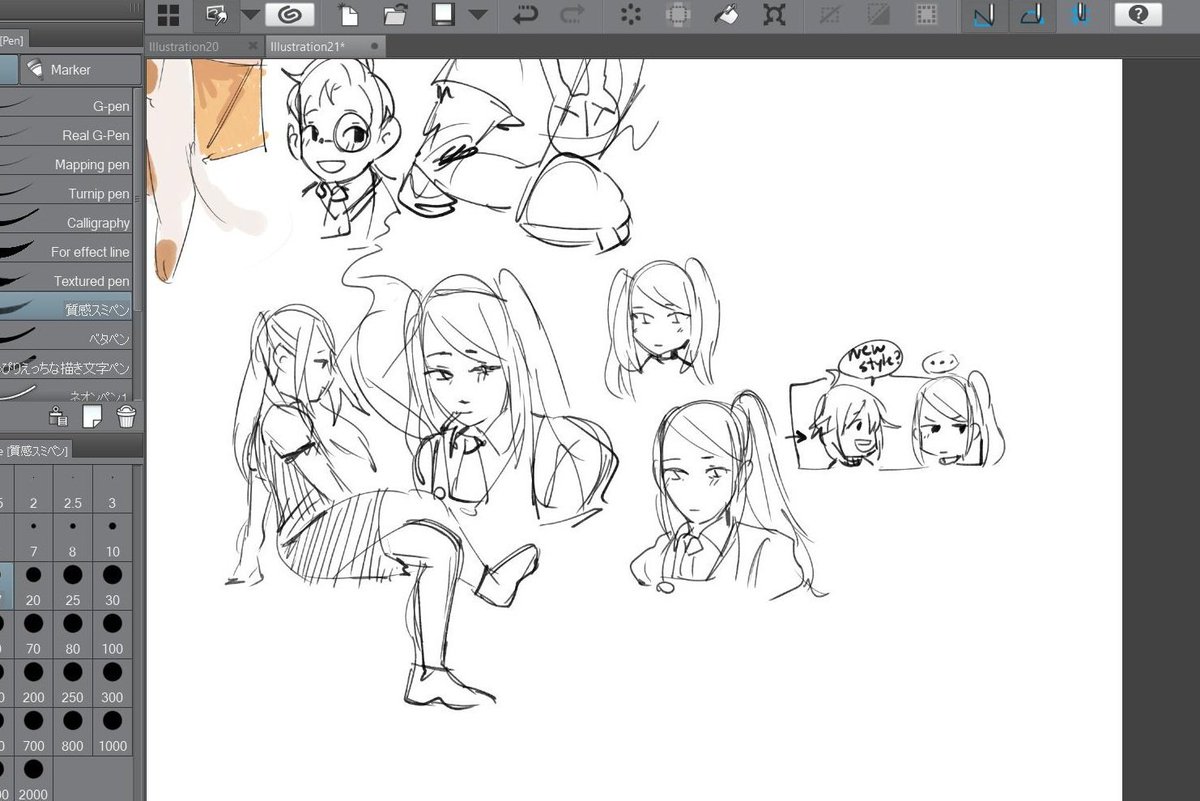The height and width of the screenshot is (801, 1200).
Task: Click the create new sub tool page icon
Action: [92, 417]
